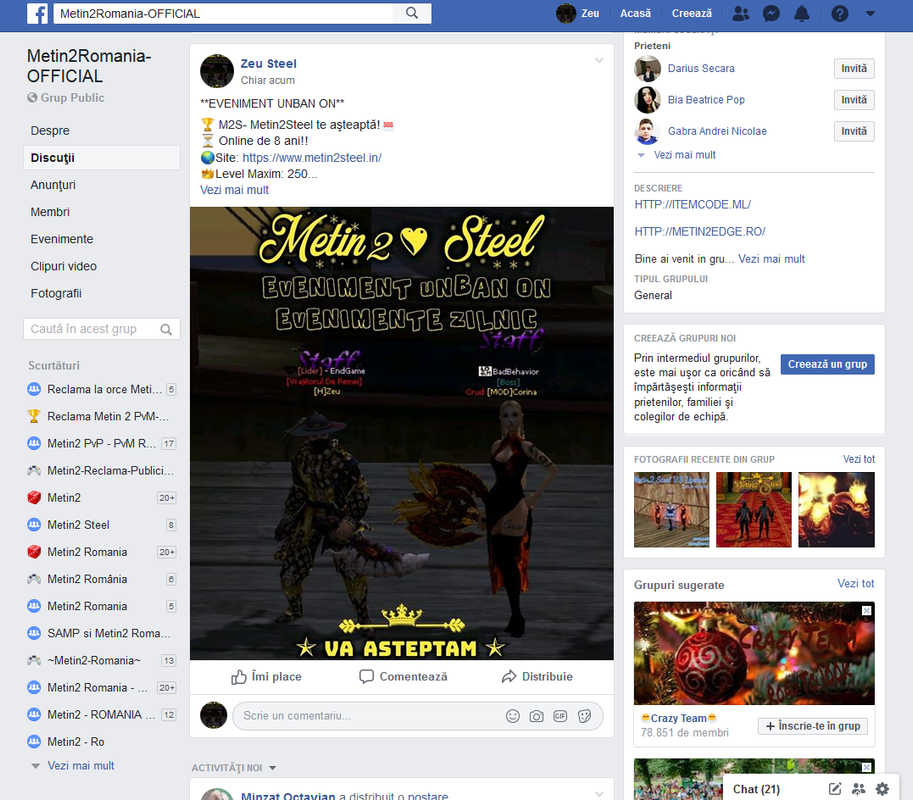Screen dimensions: 913x800
Task: Click Vezi tot for suggested groups
Action: 855,583
